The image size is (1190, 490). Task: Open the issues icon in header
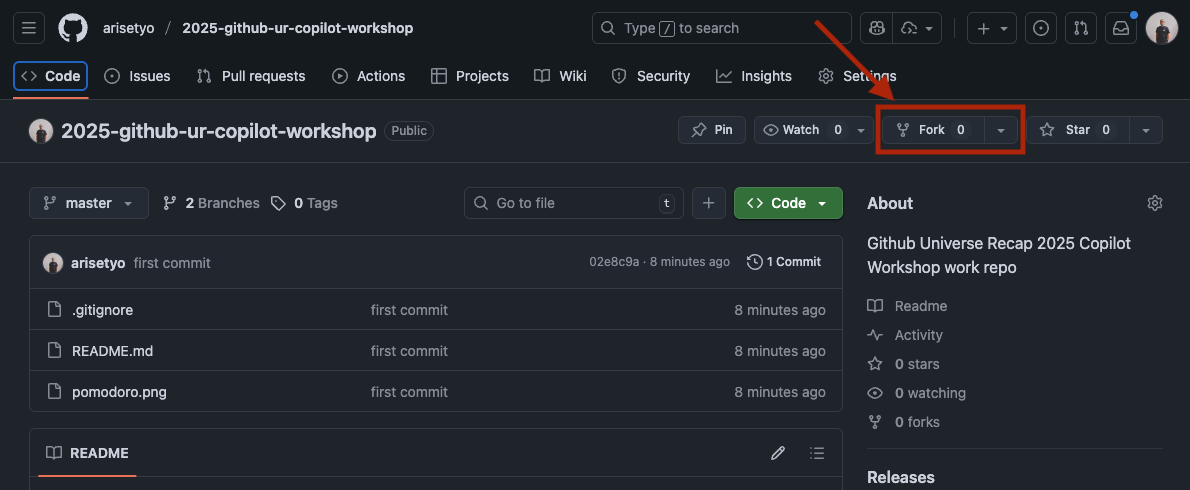(1041, 28)
